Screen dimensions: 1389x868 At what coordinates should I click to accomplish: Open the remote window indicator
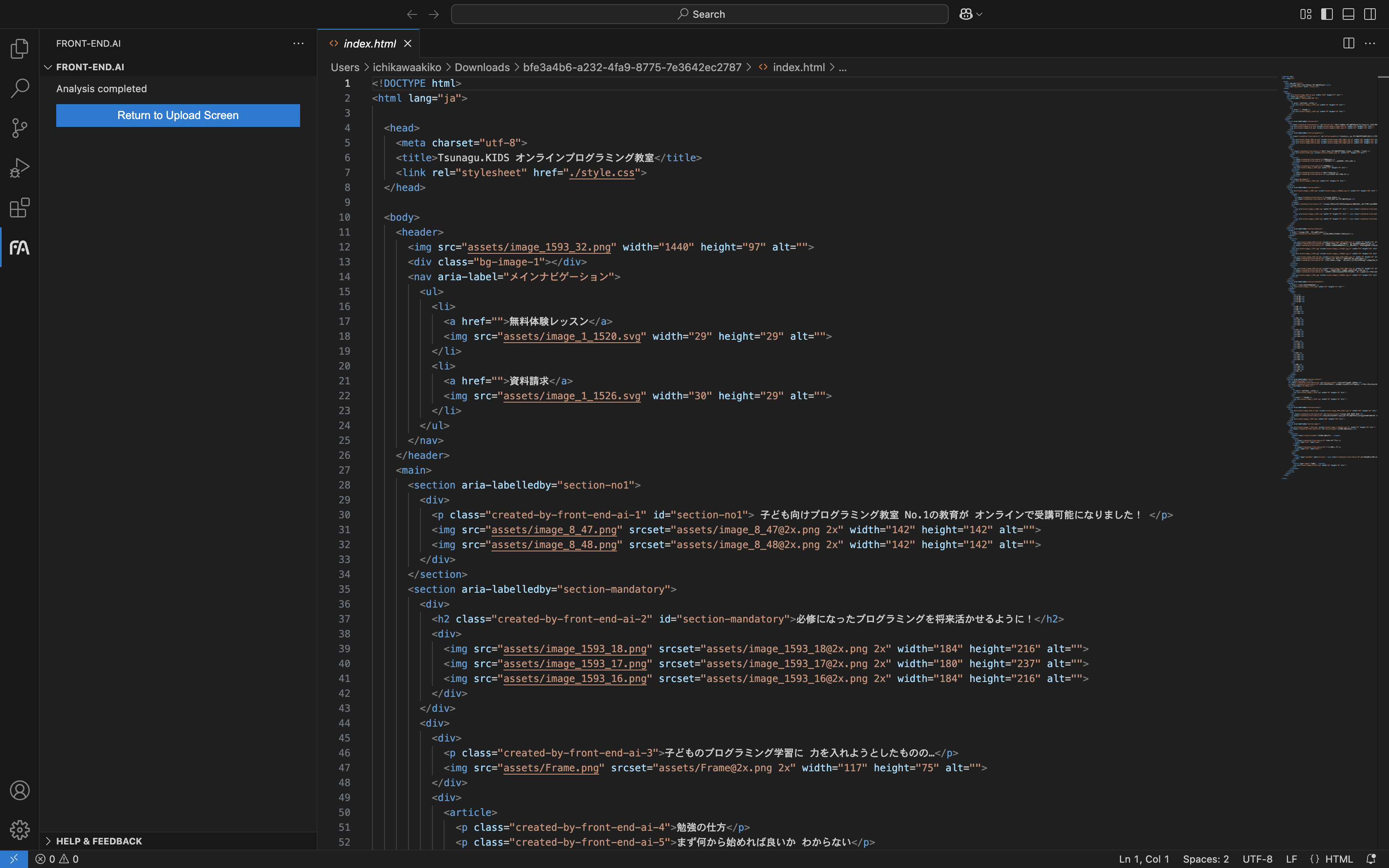click(14, 859)
